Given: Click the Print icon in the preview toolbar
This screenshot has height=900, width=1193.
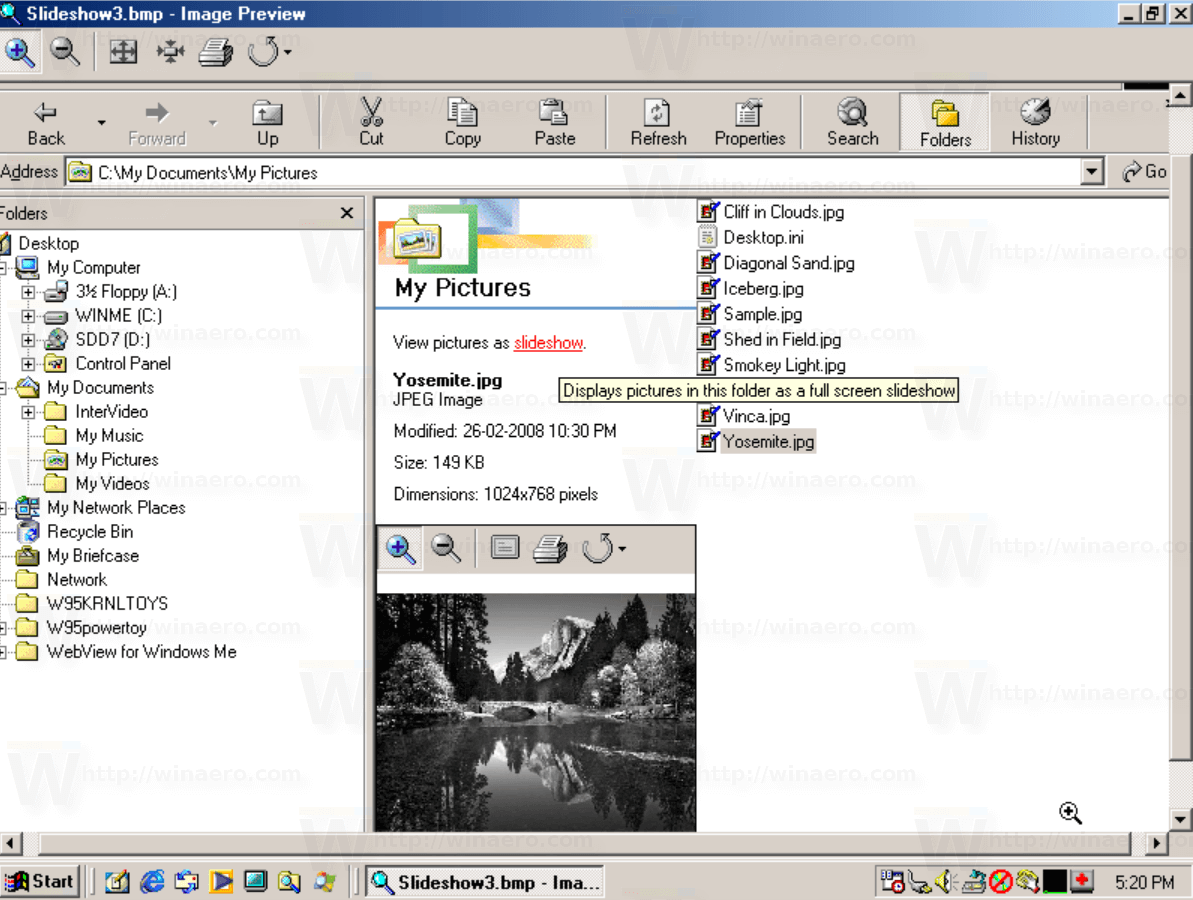Looking at the screenshot, I should pyautogui.click(x=552, y=547).
